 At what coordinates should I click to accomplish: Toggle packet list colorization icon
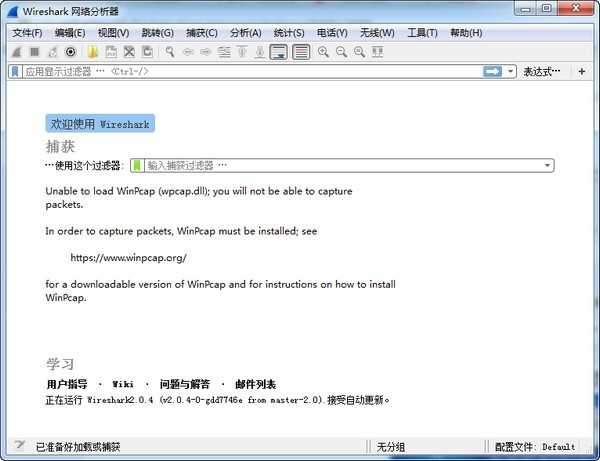(x=301, y=52)
